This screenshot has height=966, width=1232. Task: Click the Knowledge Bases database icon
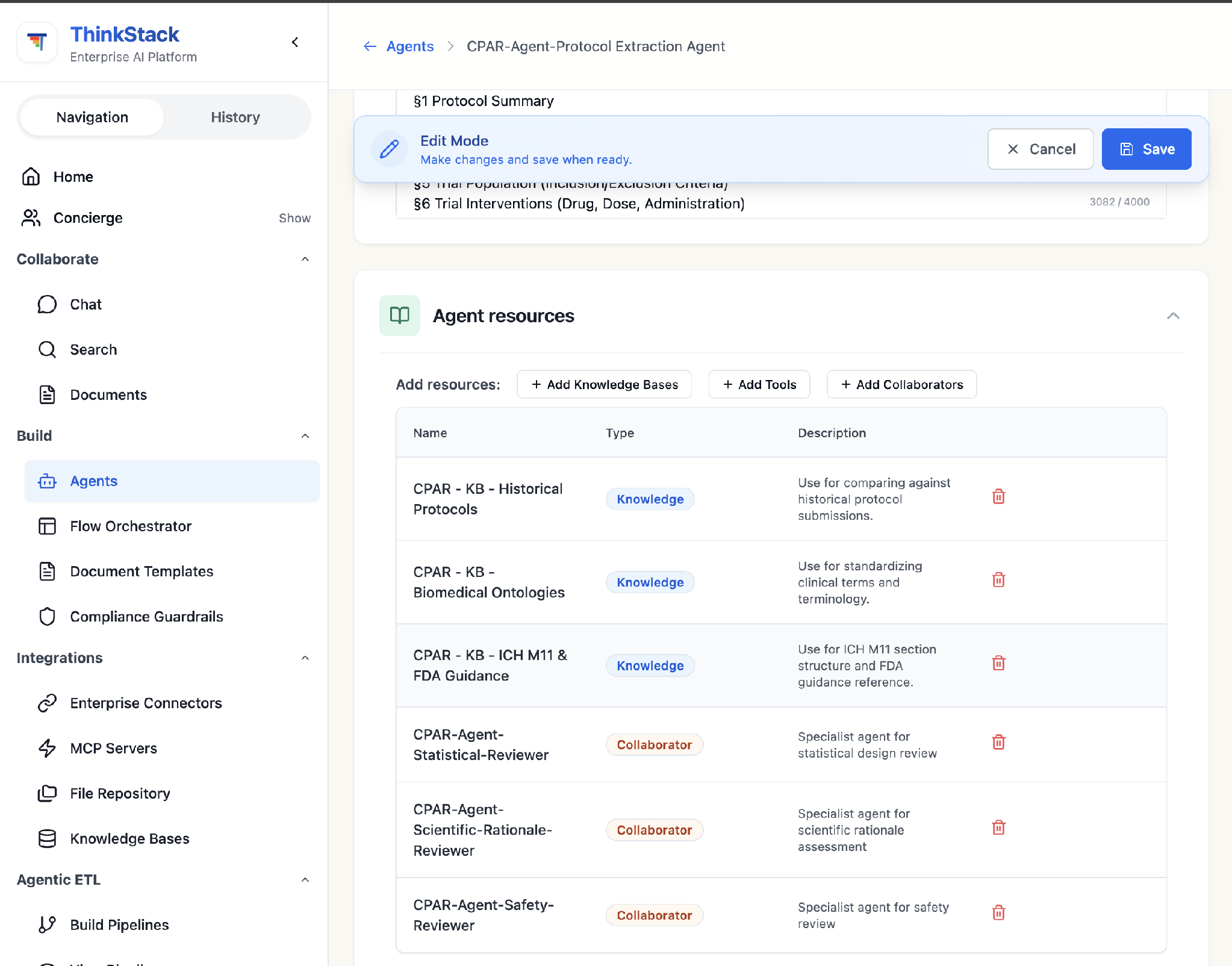tap(47, 838)
